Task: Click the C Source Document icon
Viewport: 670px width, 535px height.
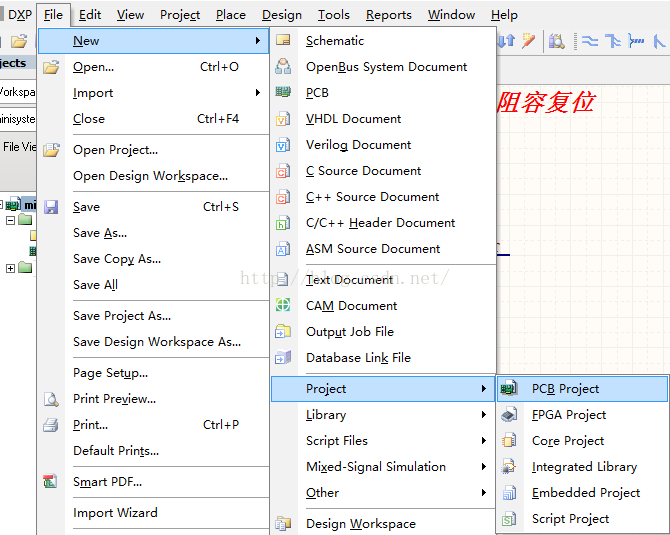Action: tap(283, 170)
